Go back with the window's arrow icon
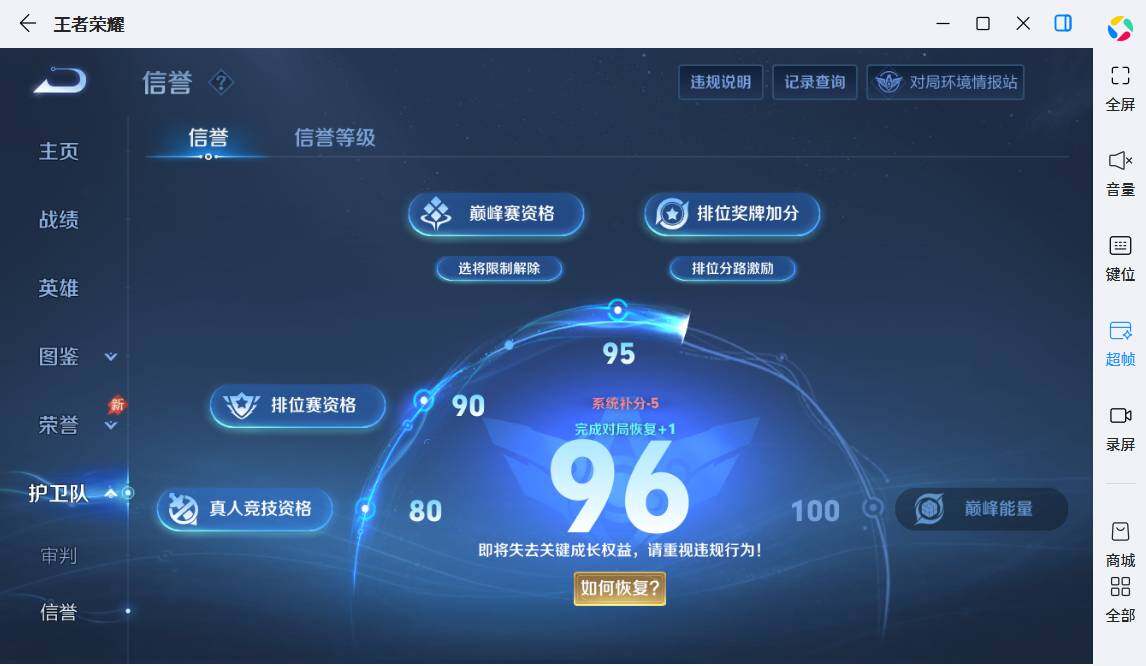1146x666 pixels. pyautogui.click(x=28, y=23)
